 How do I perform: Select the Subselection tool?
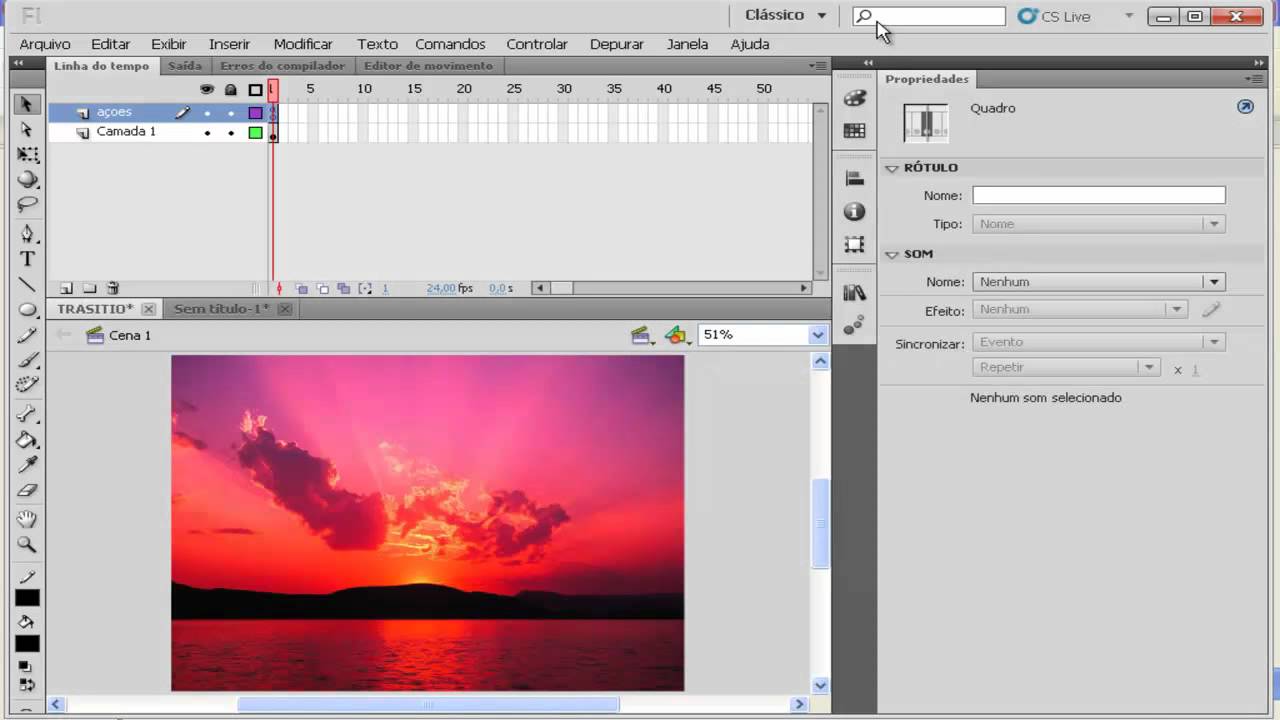[x=27, y=130]
